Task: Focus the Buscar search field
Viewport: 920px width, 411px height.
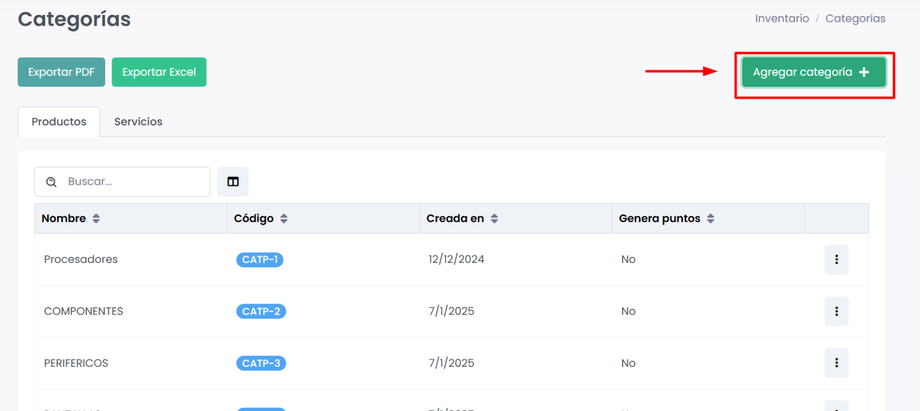Action: (135, 182)
